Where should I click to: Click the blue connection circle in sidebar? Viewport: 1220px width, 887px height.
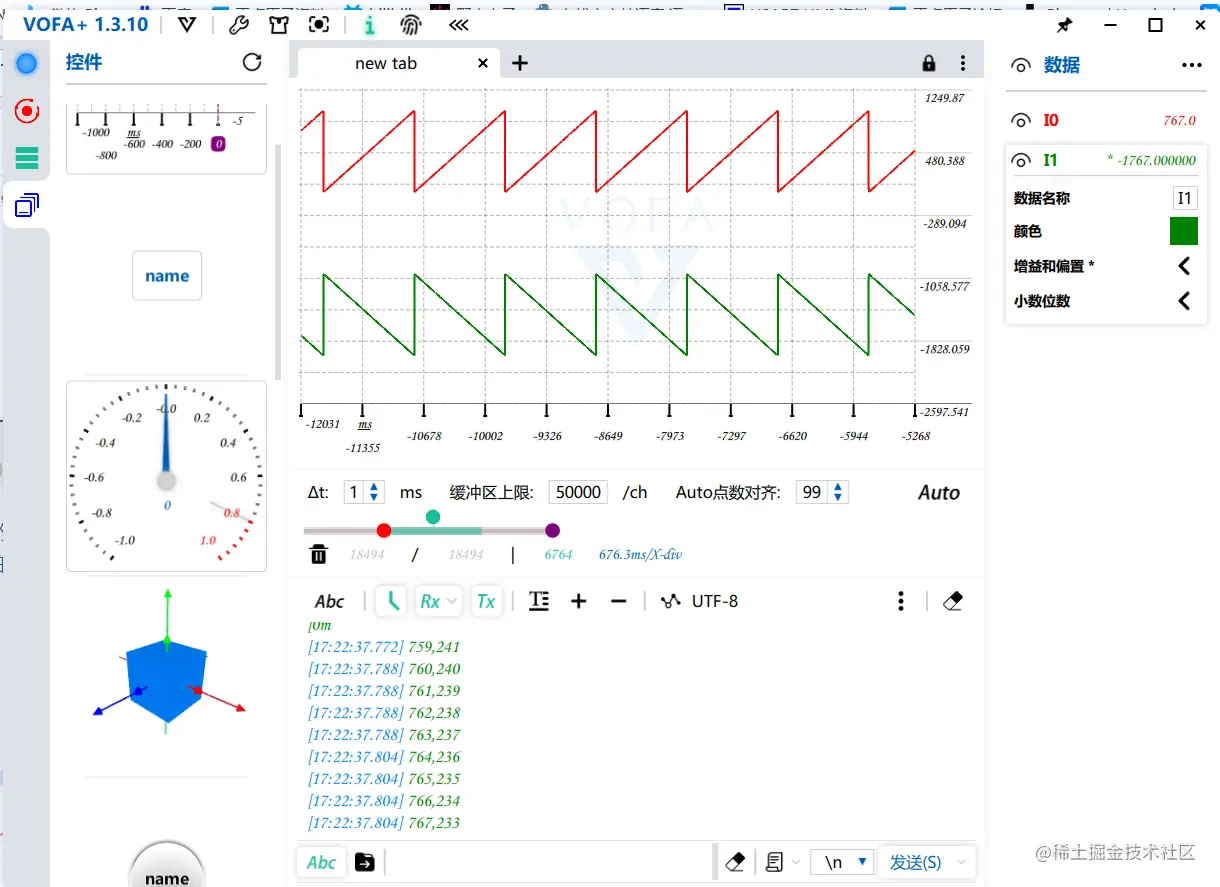pos(27,64)
